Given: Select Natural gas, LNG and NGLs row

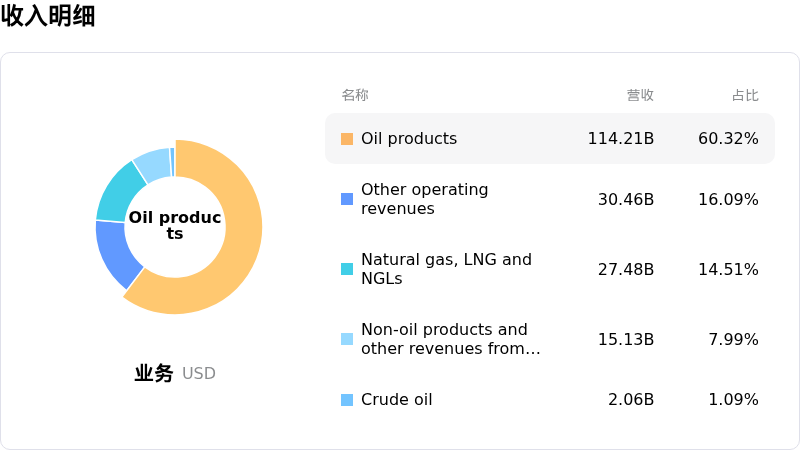Looking at the screenshot, I should coord(446,269).
